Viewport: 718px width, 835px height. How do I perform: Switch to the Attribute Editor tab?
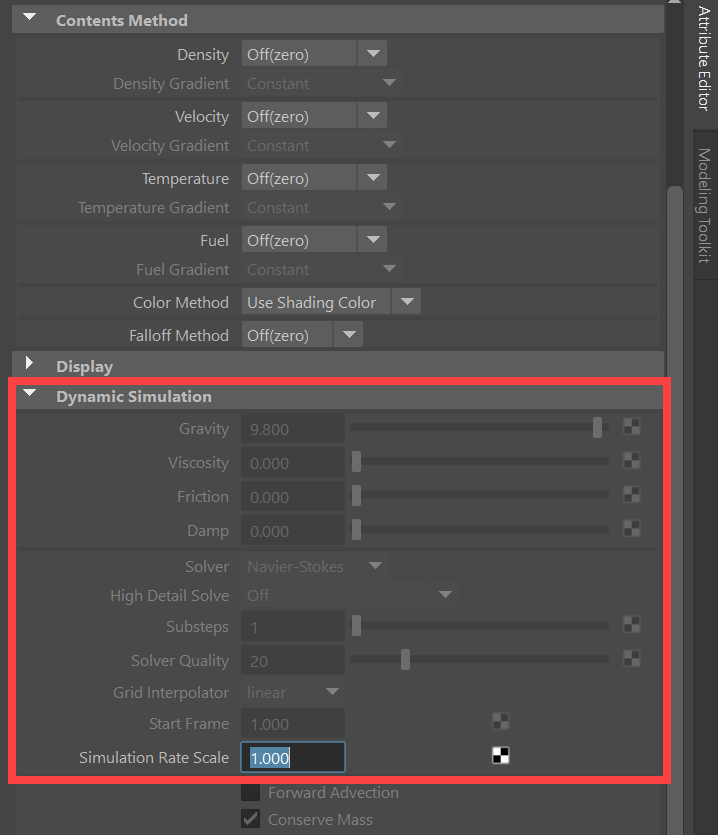click(x=704, y=60)
